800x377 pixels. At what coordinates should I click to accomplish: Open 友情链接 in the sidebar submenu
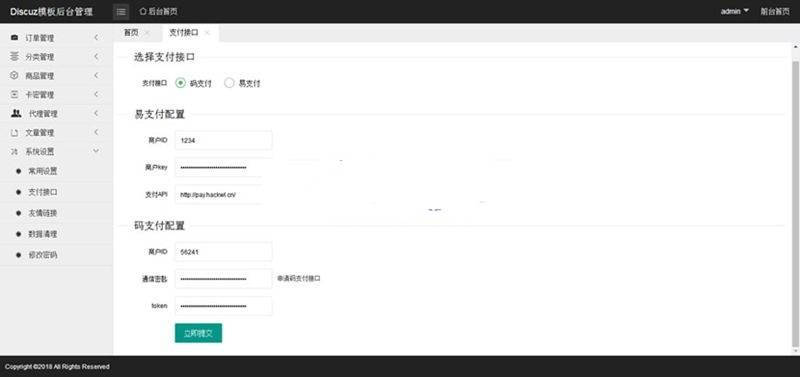coord(43,213)
